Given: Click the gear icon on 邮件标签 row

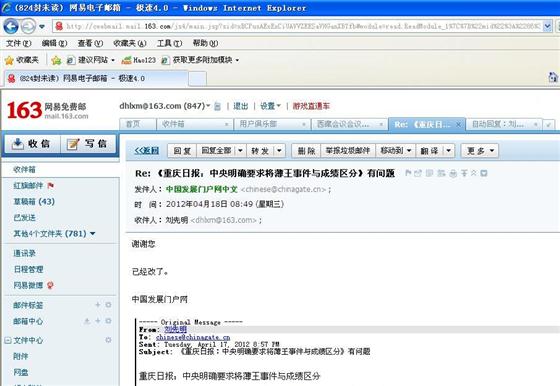Looking at the screenshot, I should click(x=108, y=305).
